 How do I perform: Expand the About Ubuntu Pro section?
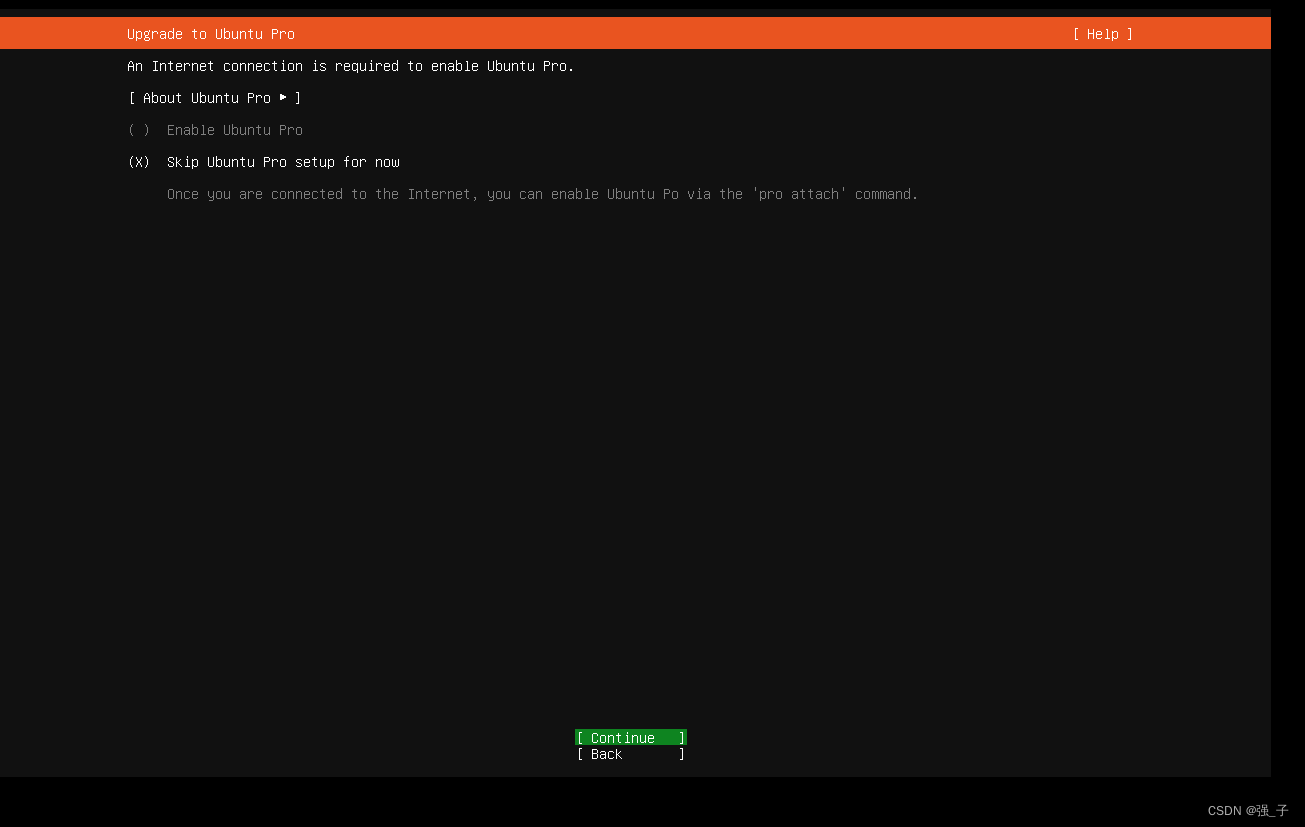tap(215, 98)
